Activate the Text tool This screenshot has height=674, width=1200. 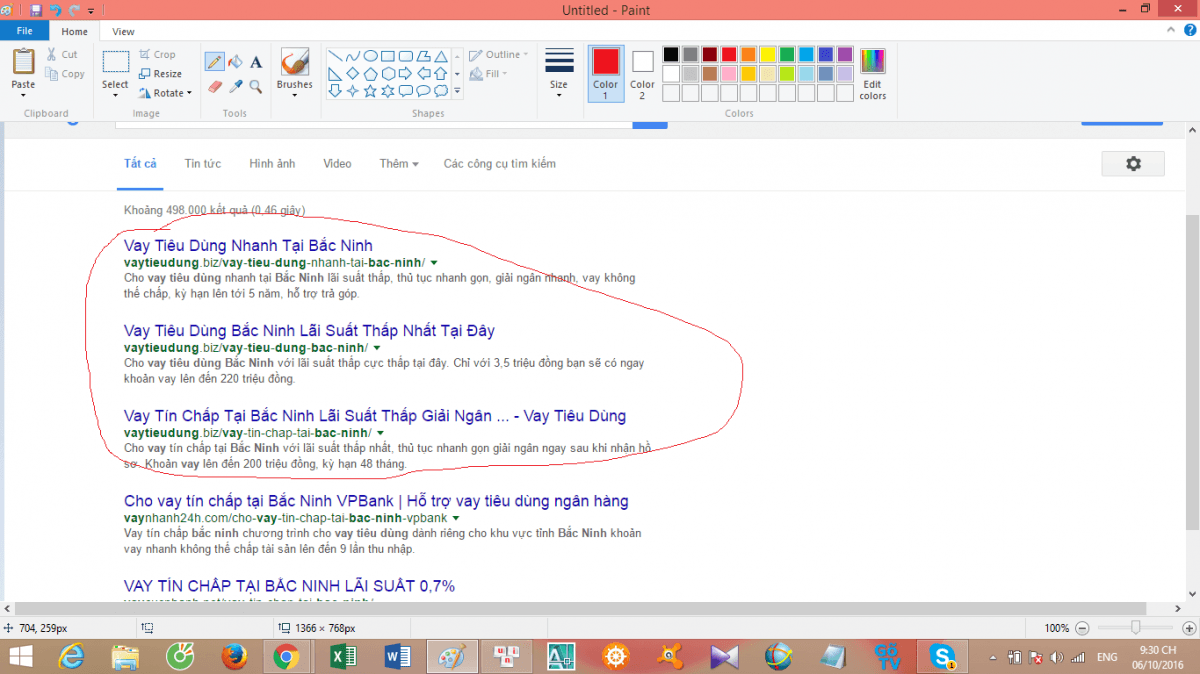tap(256, 62)
